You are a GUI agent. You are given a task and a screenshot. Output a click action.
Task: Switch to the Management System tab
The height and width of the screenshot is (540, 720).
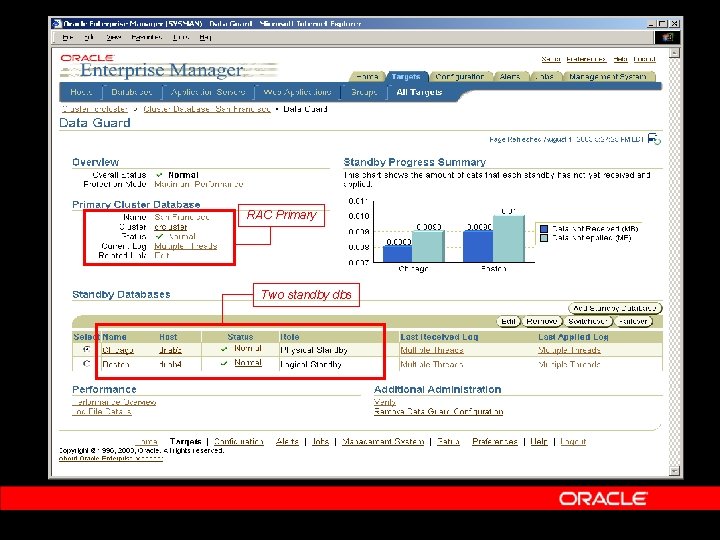(x=608, y=77)
